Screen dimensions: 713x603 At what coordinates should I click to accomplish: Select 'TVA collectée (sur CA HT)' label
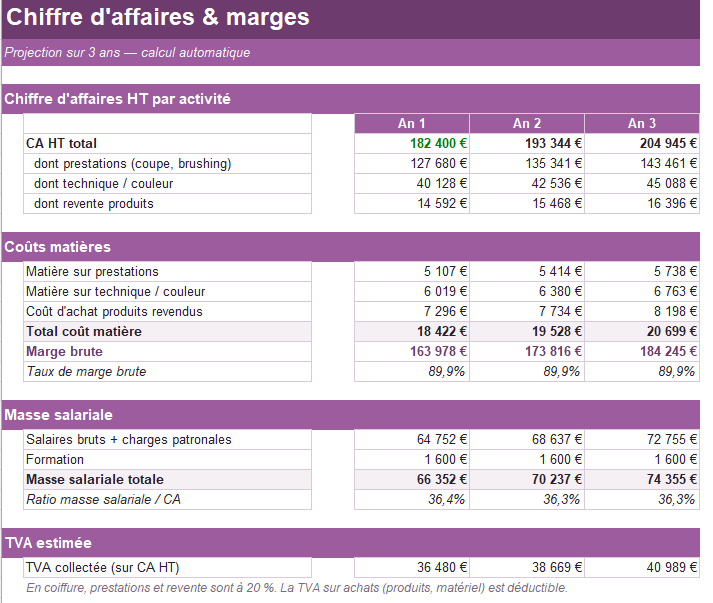tap(167, 568)
